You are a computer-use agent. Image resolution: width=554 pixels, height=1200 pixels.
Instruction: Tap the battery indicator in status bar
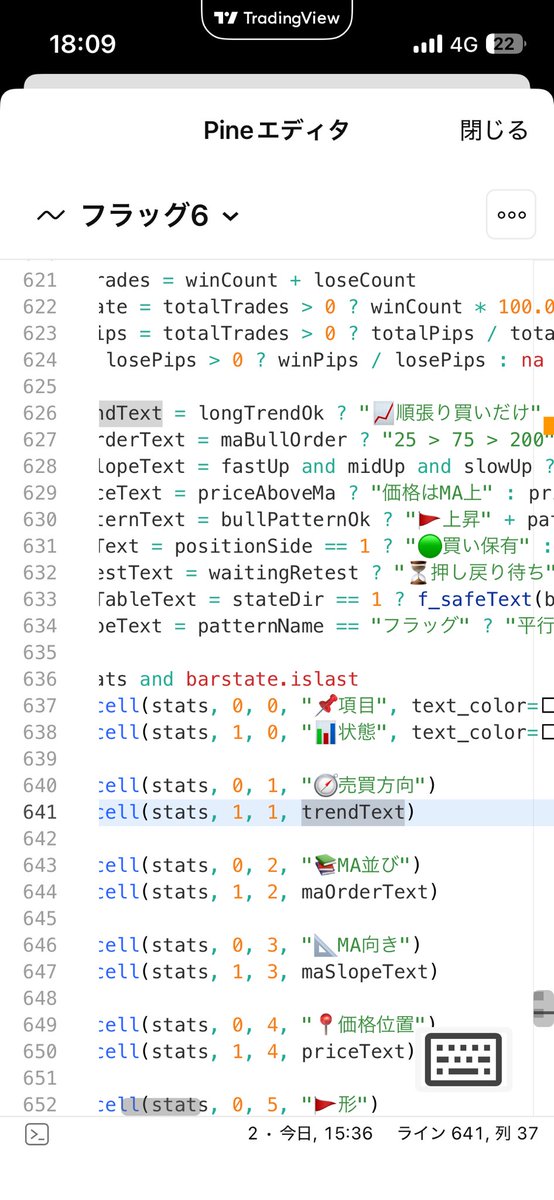point(505,45)
